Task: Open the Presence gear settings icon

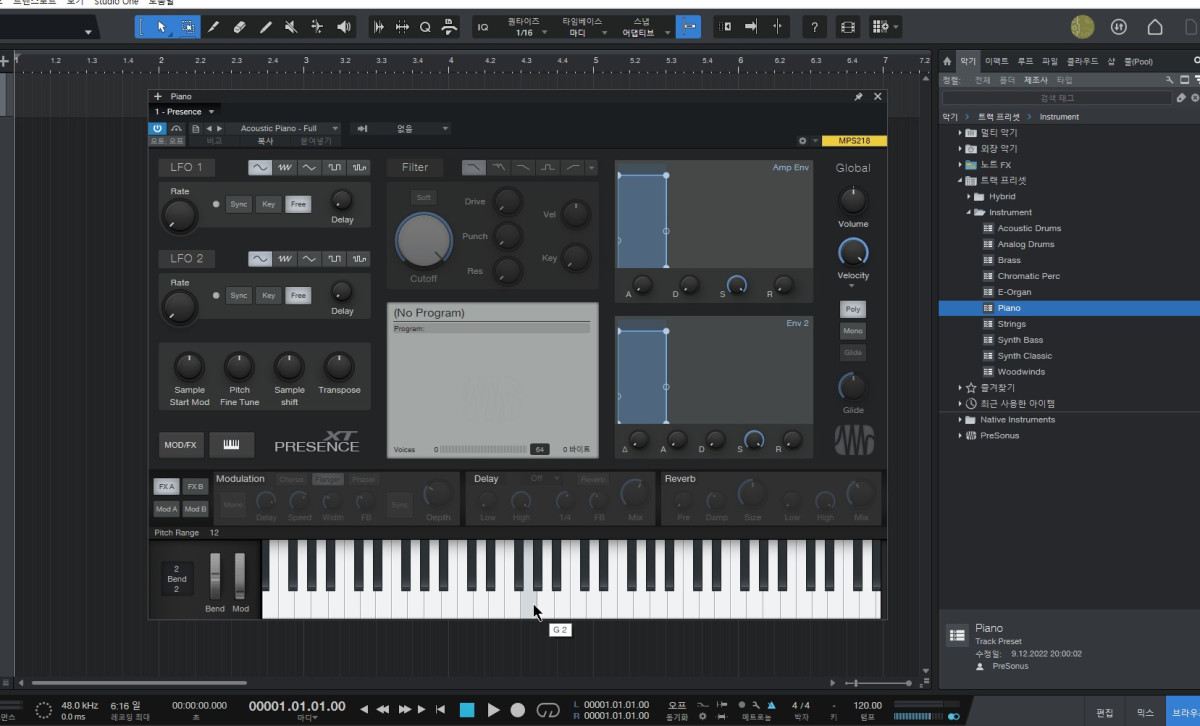Action: tap(802, 141)
